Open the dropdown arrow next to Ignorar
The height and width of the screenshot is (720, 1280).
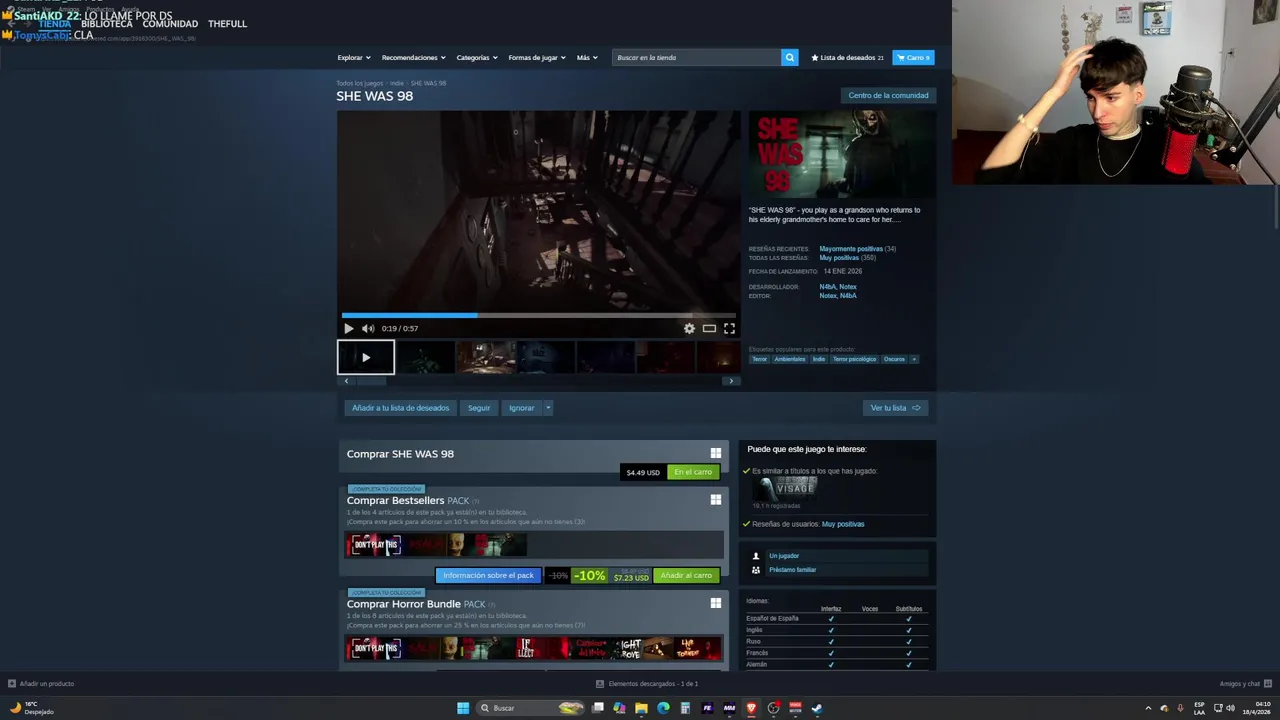pos(548,408)
